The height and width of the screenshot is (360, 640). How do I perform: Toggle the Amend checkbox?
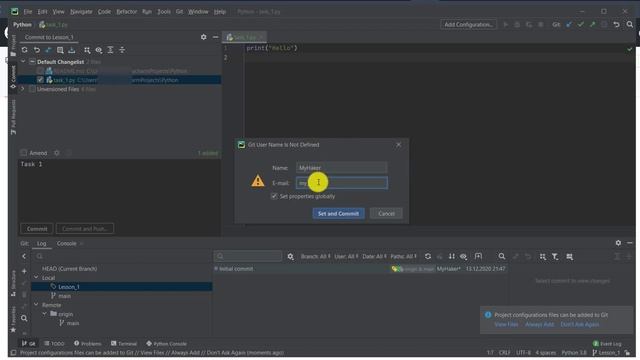24,153
